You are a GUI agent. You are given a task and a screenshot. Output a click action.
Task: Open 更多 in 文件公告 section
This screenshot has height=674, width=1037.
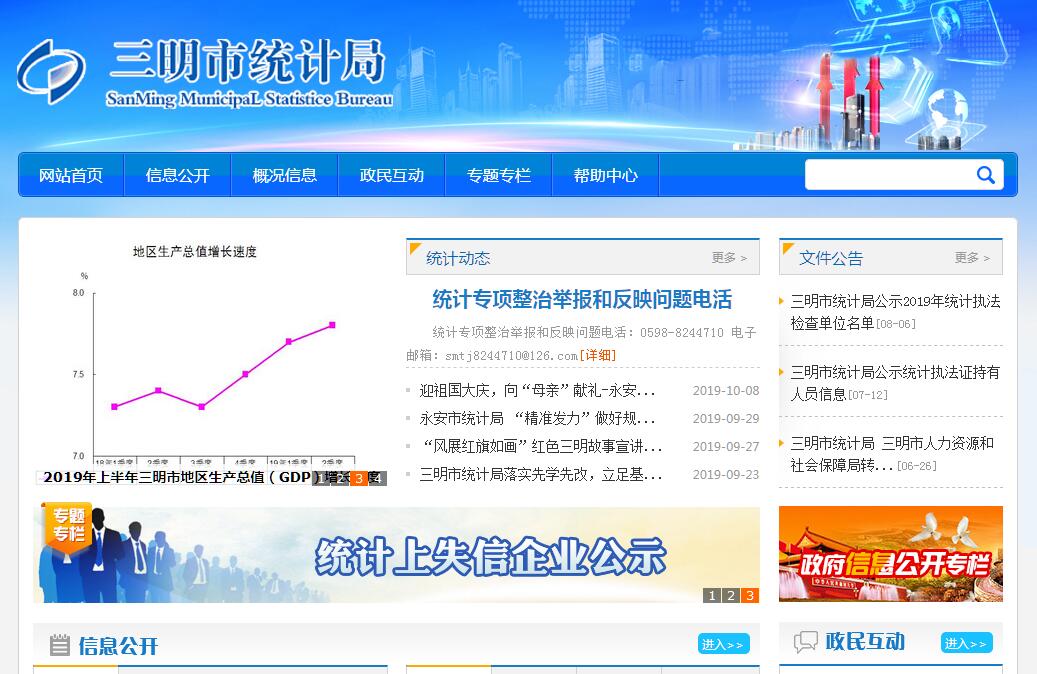click(972, 258)
